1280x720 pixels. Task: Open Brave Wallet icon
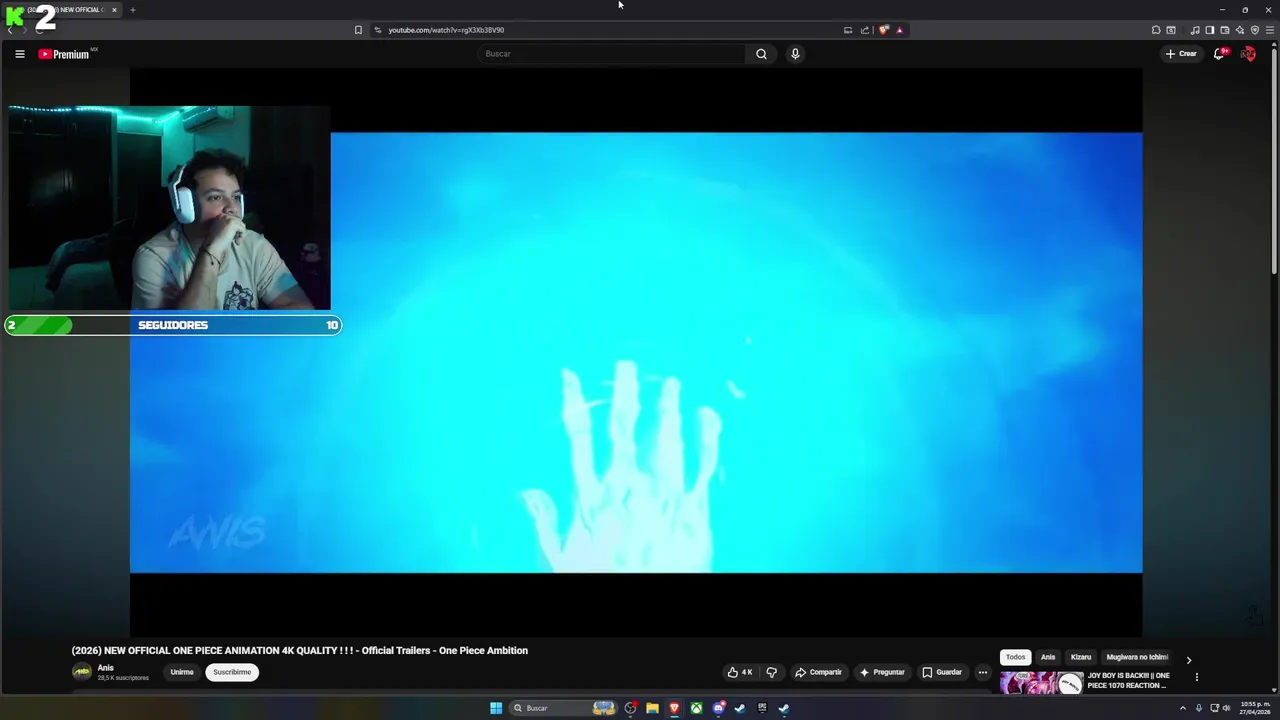pos(1224,30)
